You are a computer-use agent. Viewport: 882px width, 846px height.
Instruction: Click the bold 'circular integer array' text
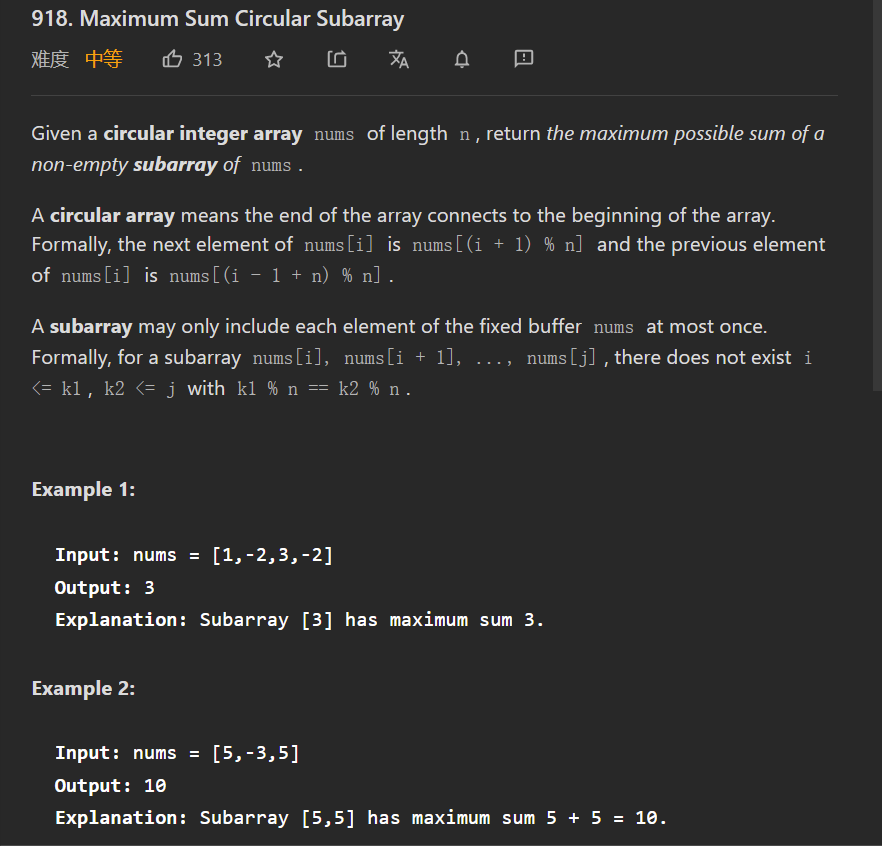click(x=203, y=133)
